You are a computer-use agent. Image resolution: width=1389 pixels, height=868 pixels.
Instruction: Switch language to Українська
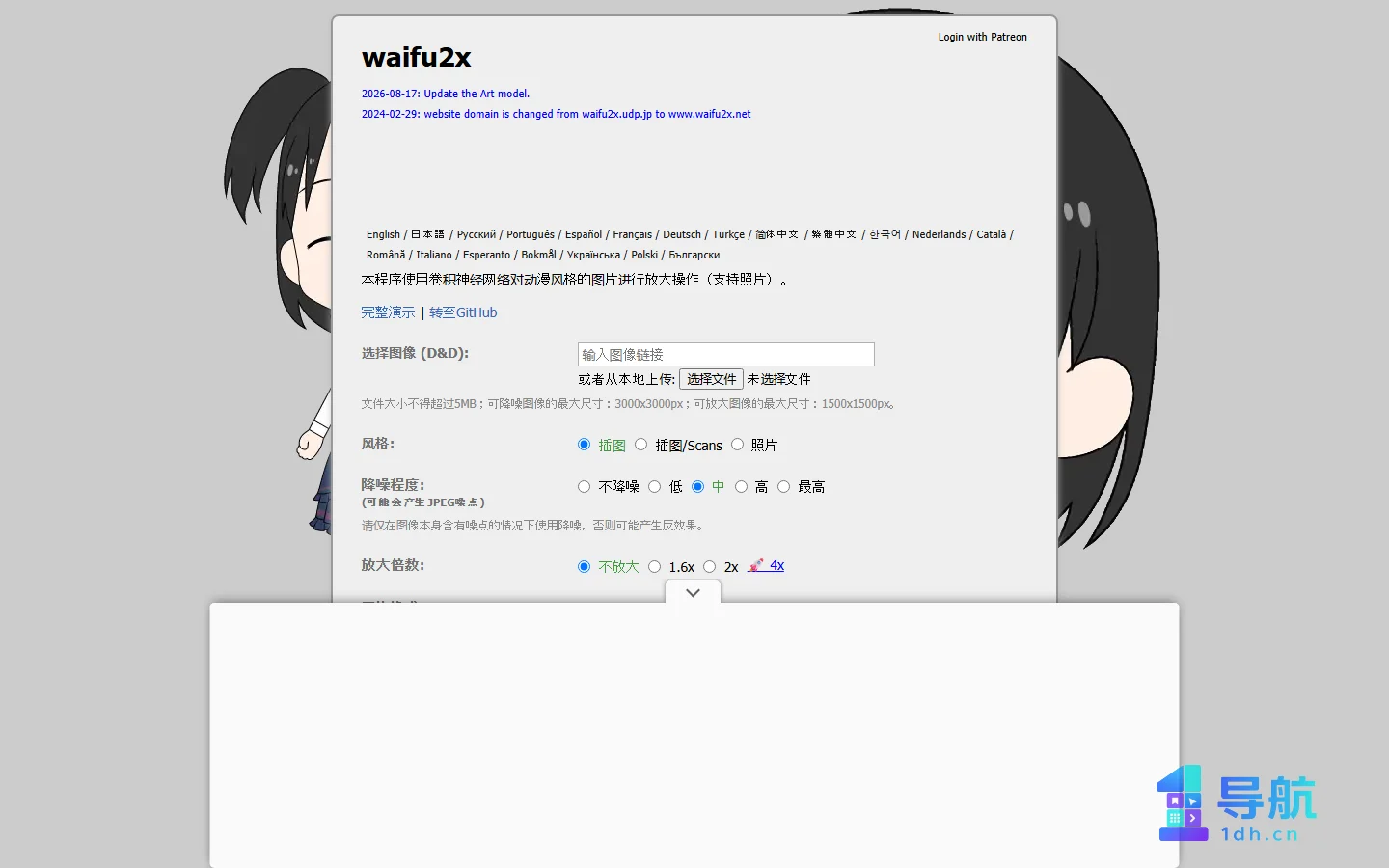click(x=593, y=255)
